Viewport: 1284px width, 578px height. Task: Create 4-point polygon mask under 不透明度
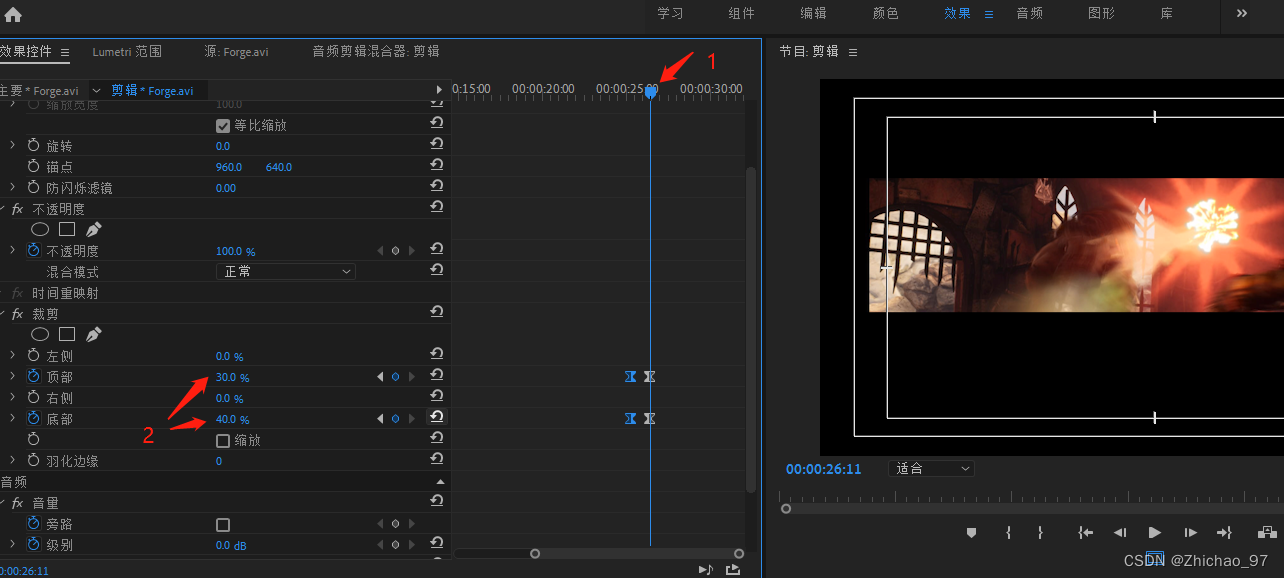click(x=67, y=229)
